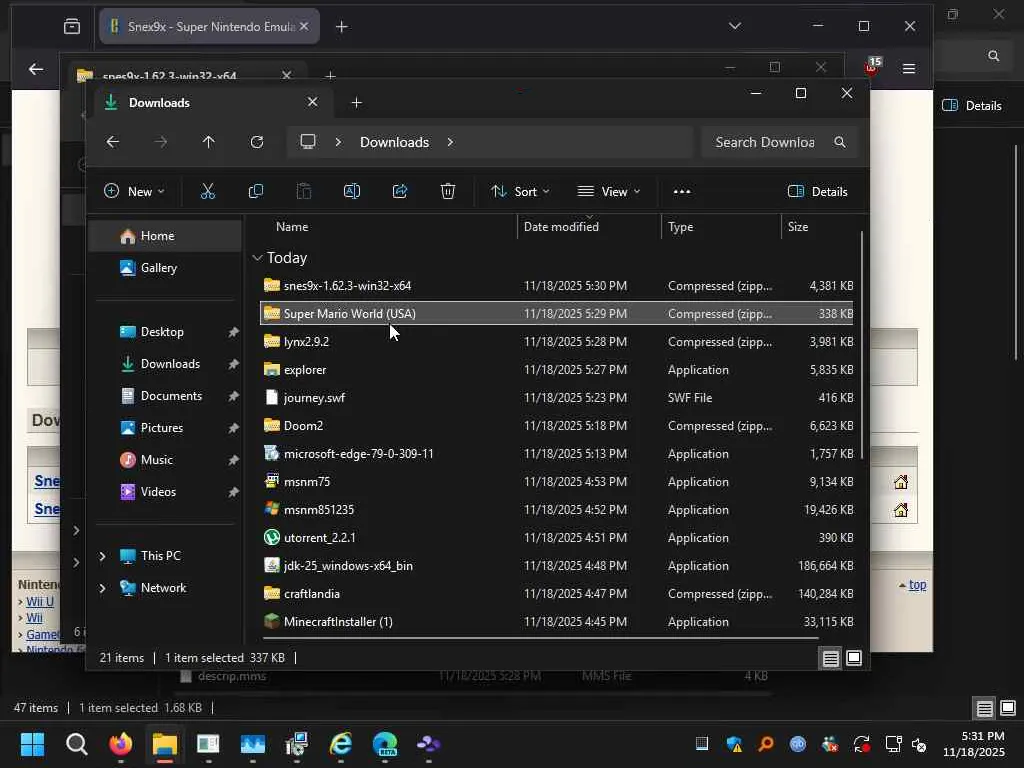Open taskbar Search magnifier

[x=76, y=744]
